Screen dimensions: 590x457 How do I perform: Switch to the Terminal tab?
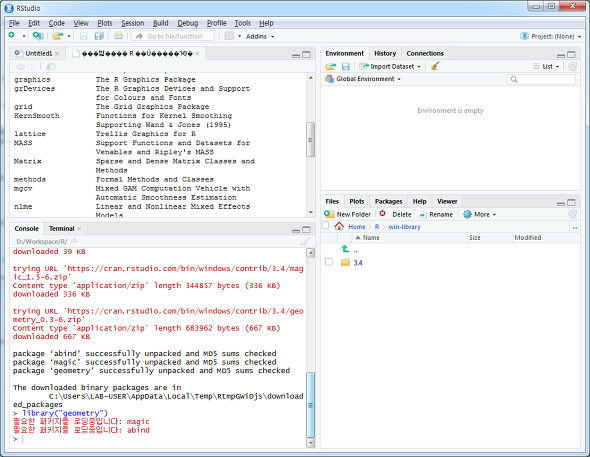[61, 228]
